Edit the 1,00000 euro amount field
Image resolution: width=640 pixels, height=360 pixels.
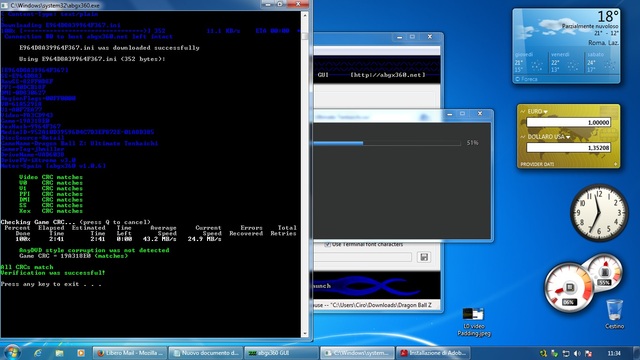click(568, 122)
